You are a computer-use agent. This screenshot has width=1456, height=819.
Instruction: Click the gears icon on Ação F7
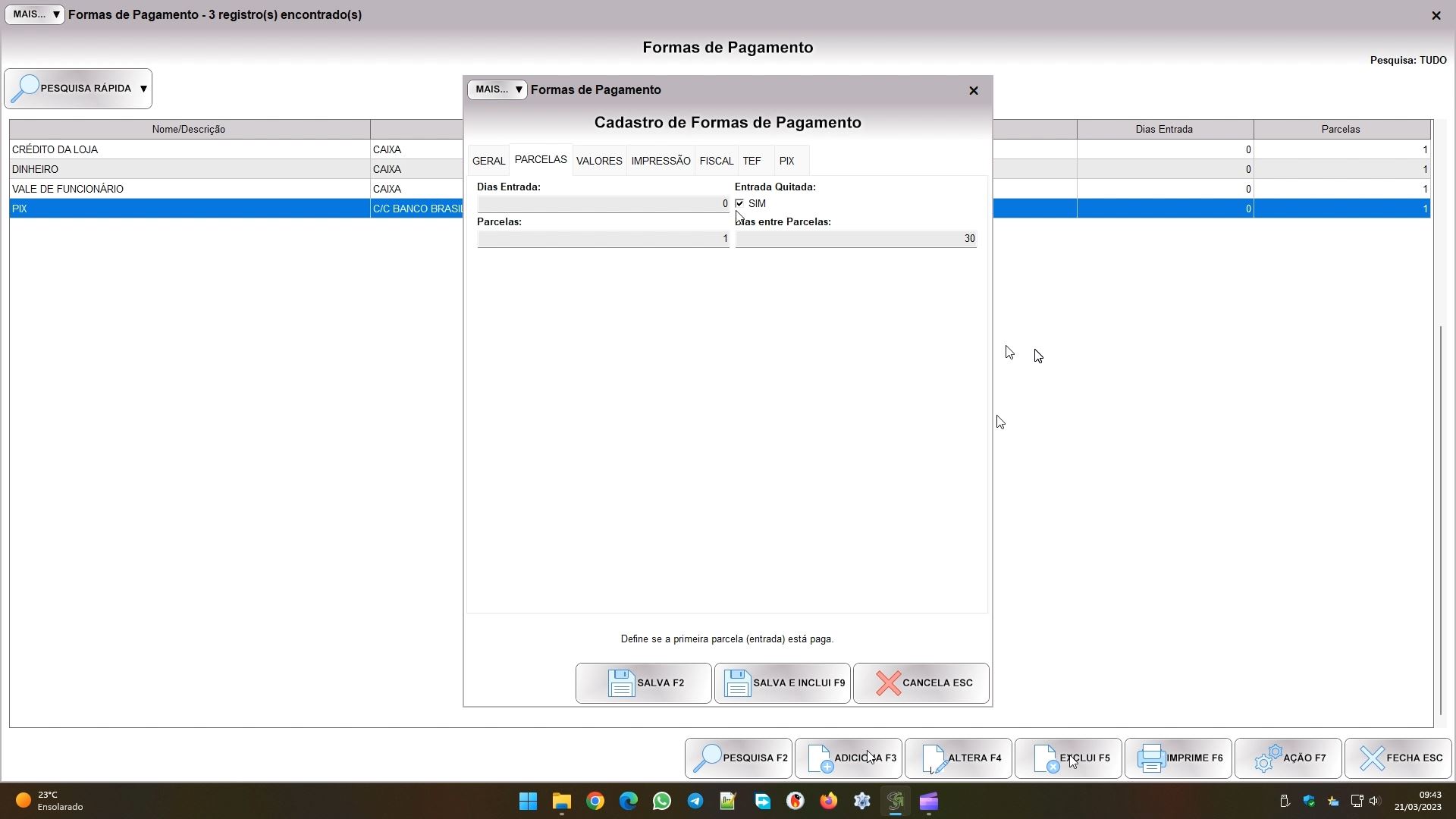(x=1267, y=758)
